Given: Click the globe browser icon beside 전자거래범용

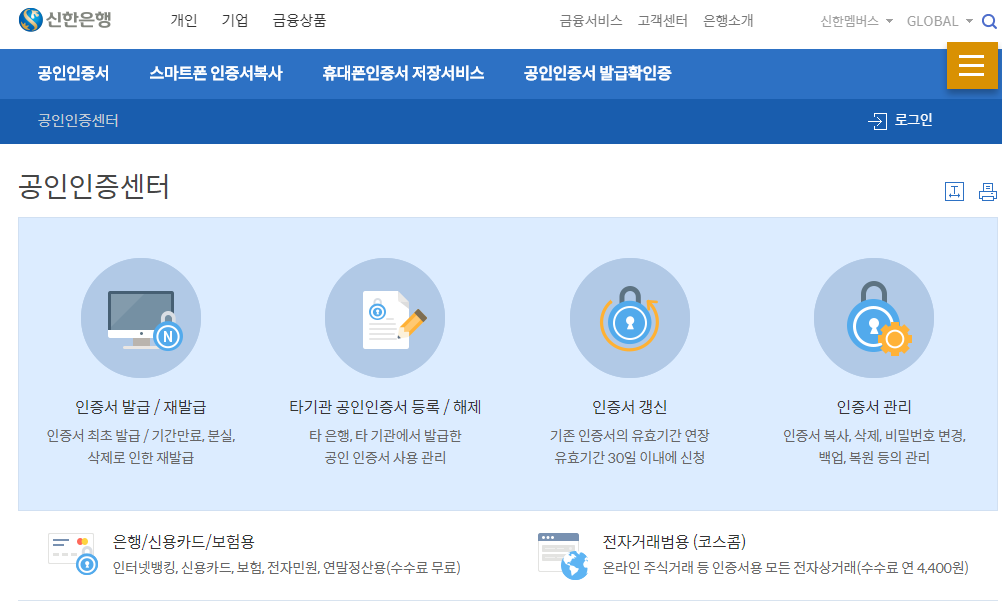Looking at the screenshot, I should [562, 555].
